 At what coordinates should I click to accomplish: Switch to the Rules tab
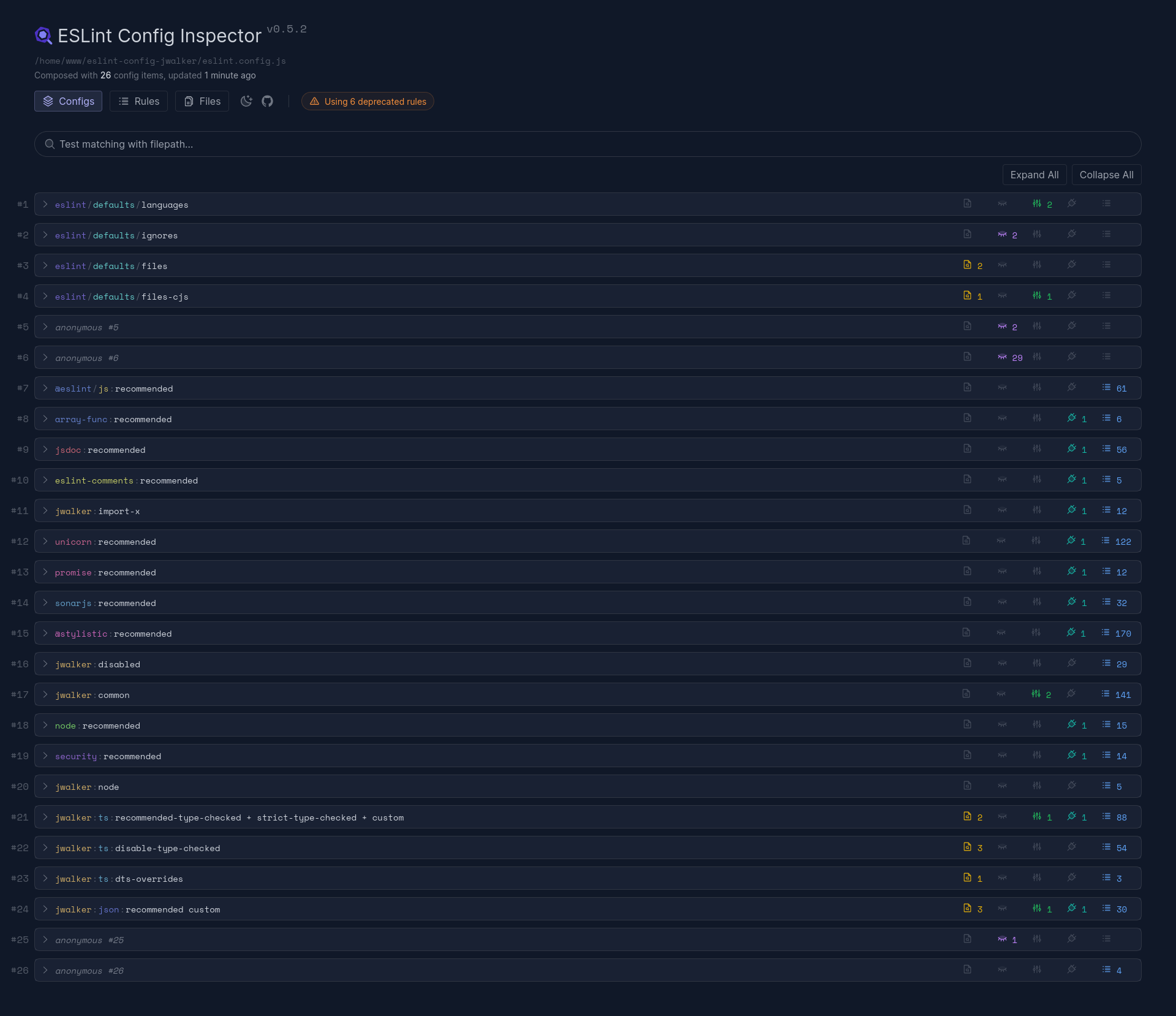pos(139,101)
